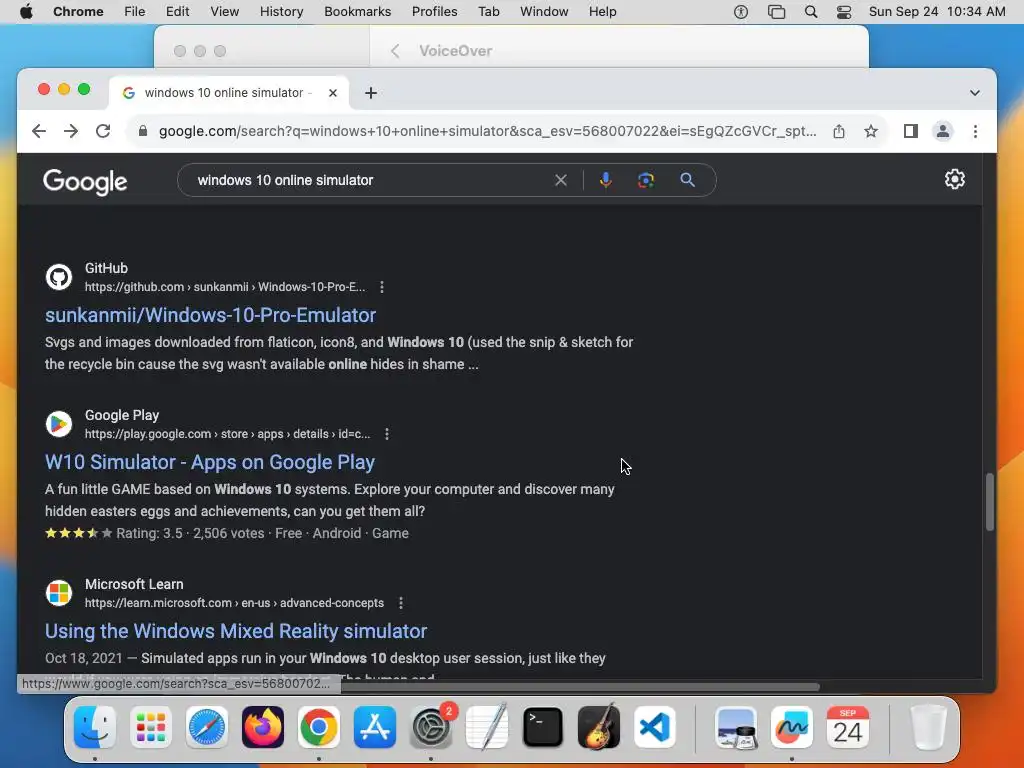Launch Safari from the Dock
Viewport: 1024px width, 768px height.
[x=207, y=727]
